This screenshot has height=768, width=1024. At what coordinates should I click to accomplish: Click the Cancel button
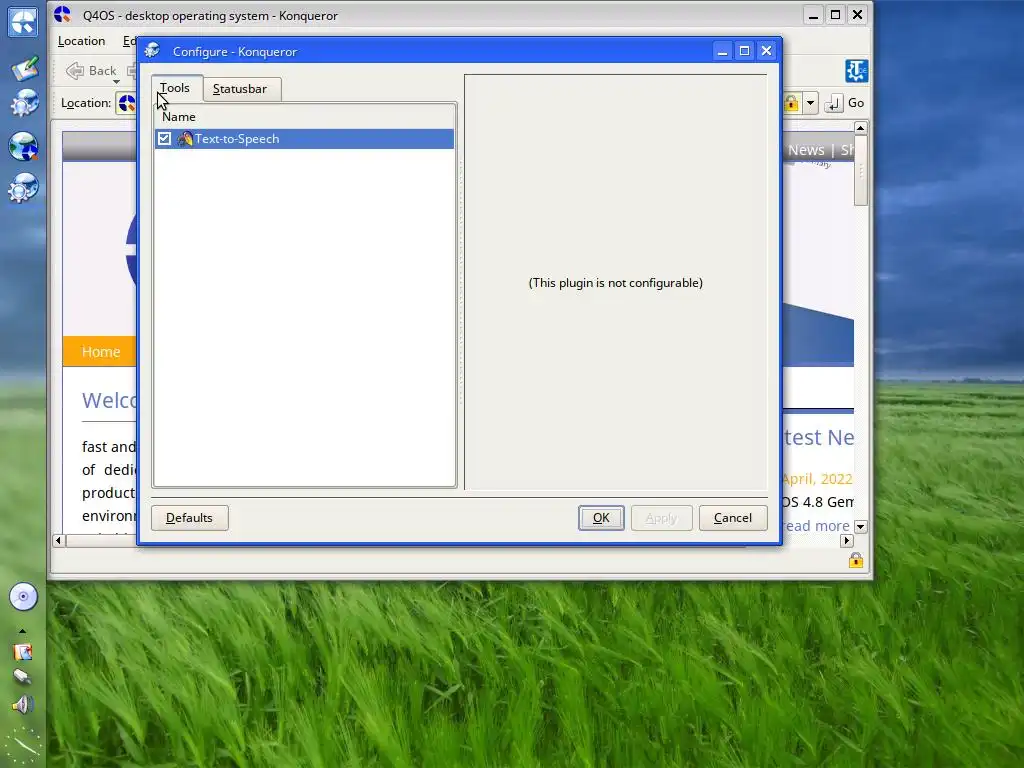point(733,518)
